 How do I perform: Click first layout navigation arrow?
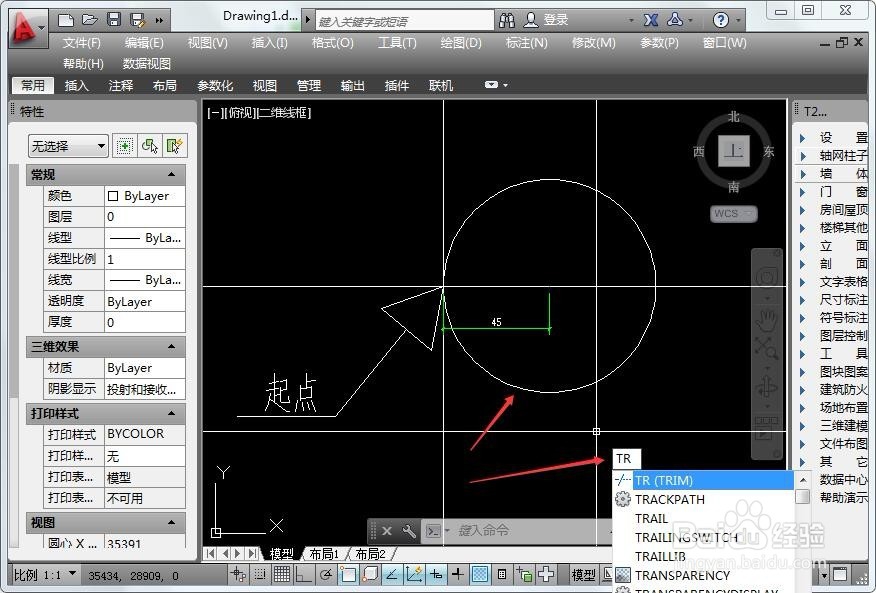pyautogui.click(x=210, y=553)
